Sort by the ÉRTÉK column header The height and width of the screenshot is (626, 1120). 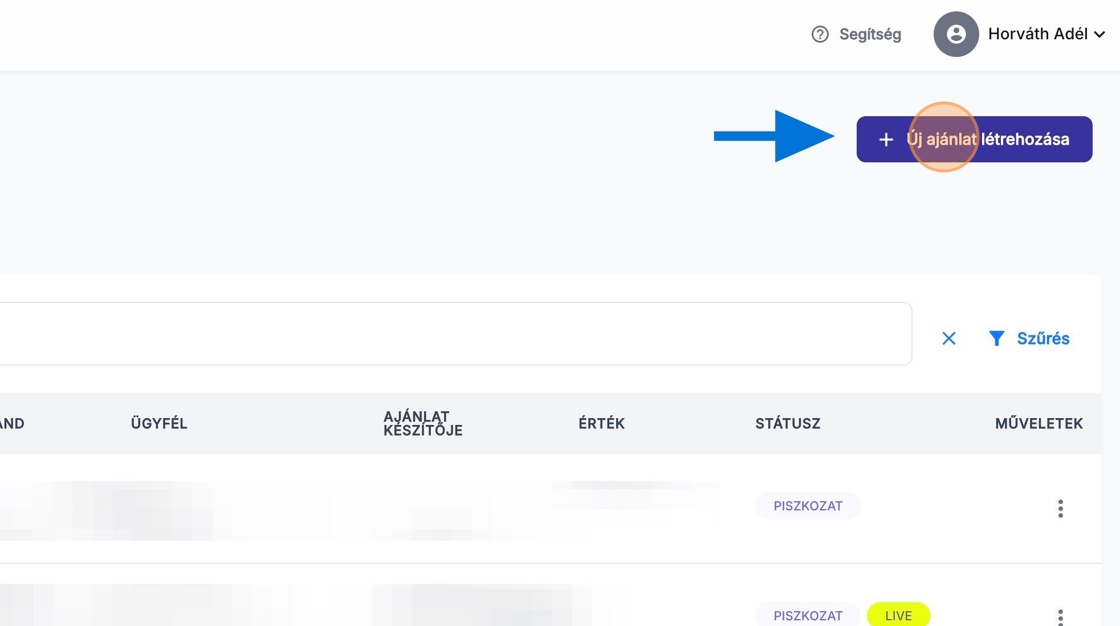point(601,424)
